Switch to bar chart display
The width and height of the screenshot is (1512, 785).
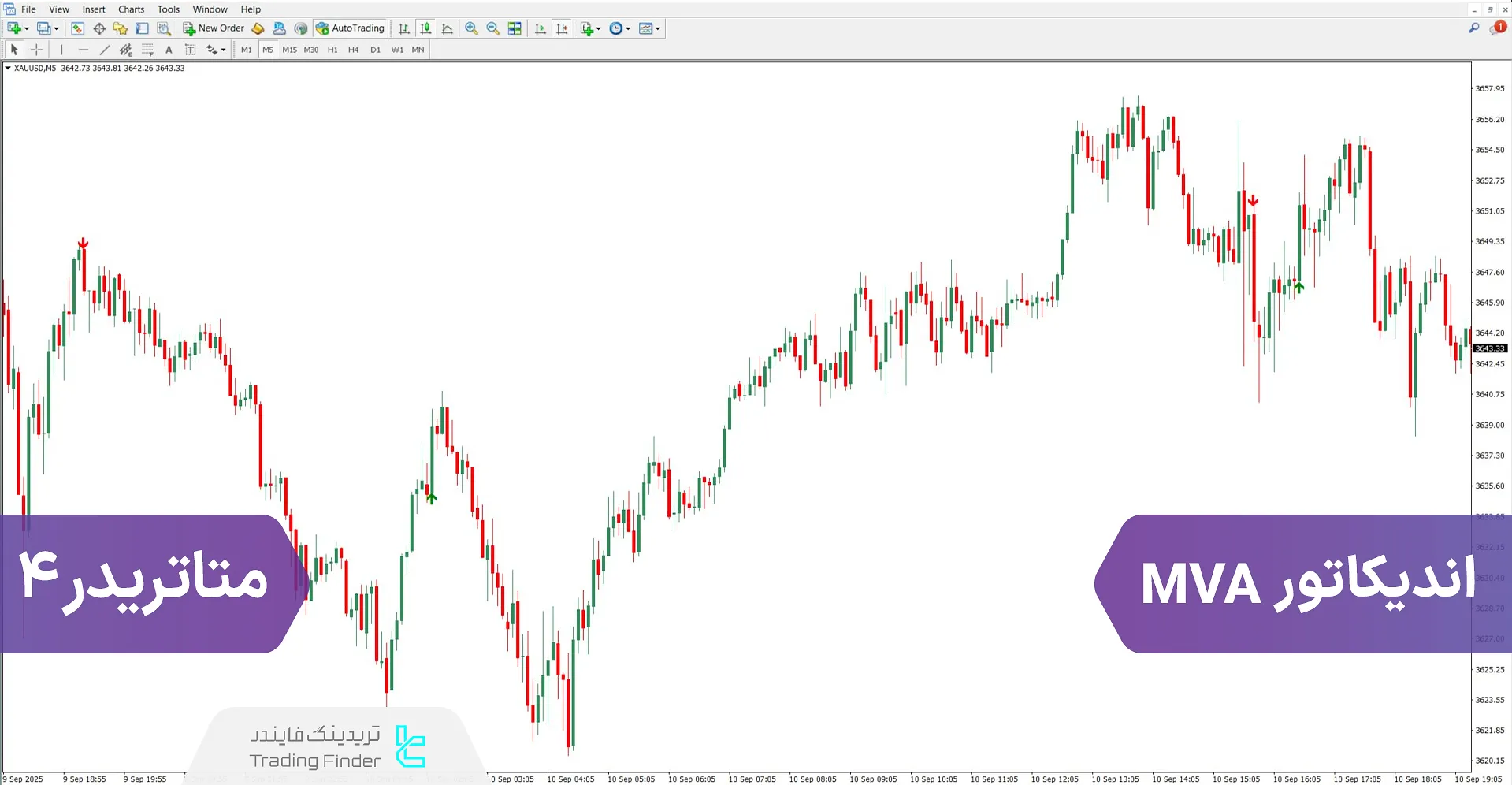pos(404,28)
